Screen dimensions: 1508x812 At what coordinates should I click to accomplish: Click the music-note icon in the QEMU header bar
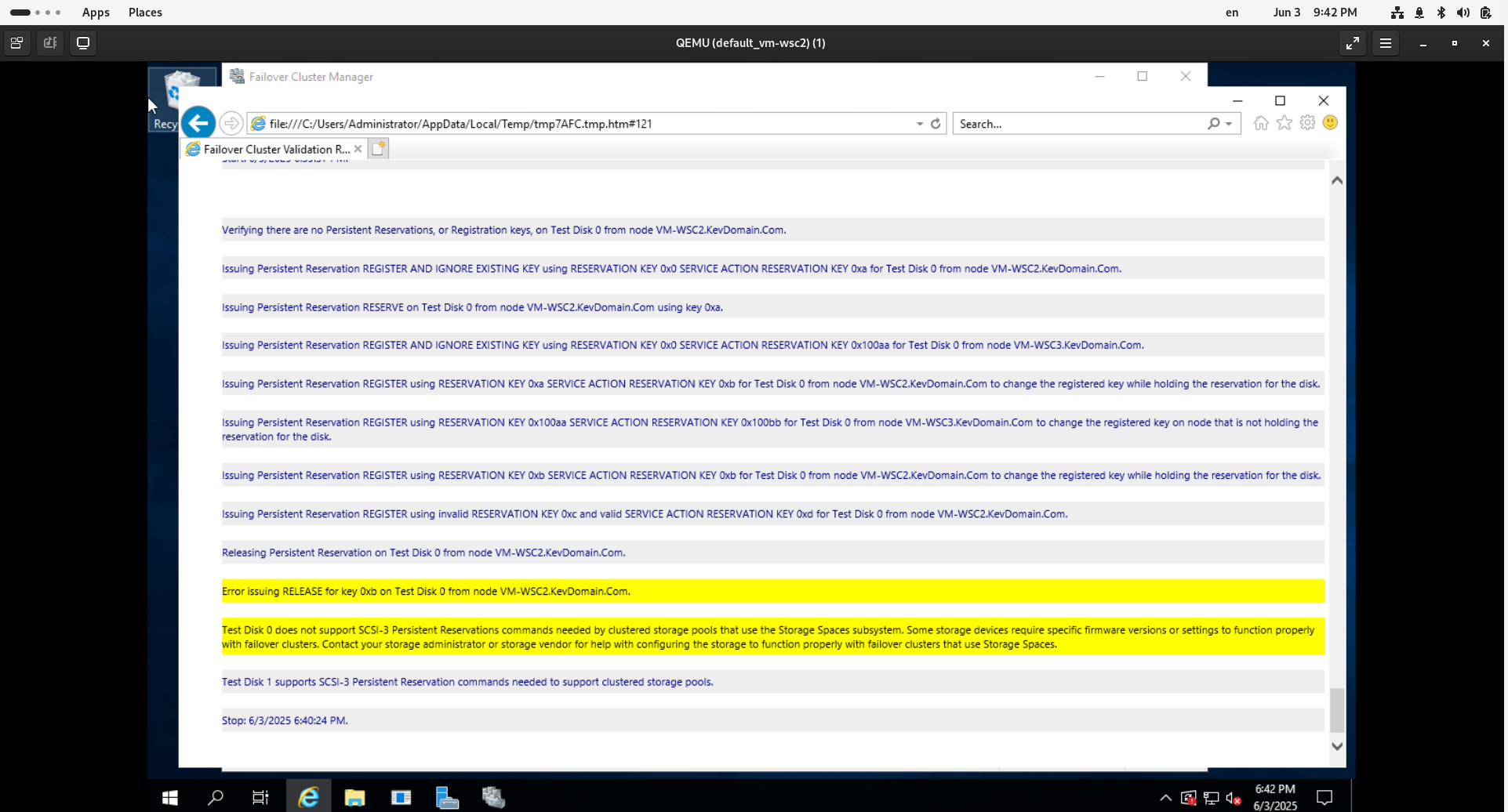tap(50, 43)
